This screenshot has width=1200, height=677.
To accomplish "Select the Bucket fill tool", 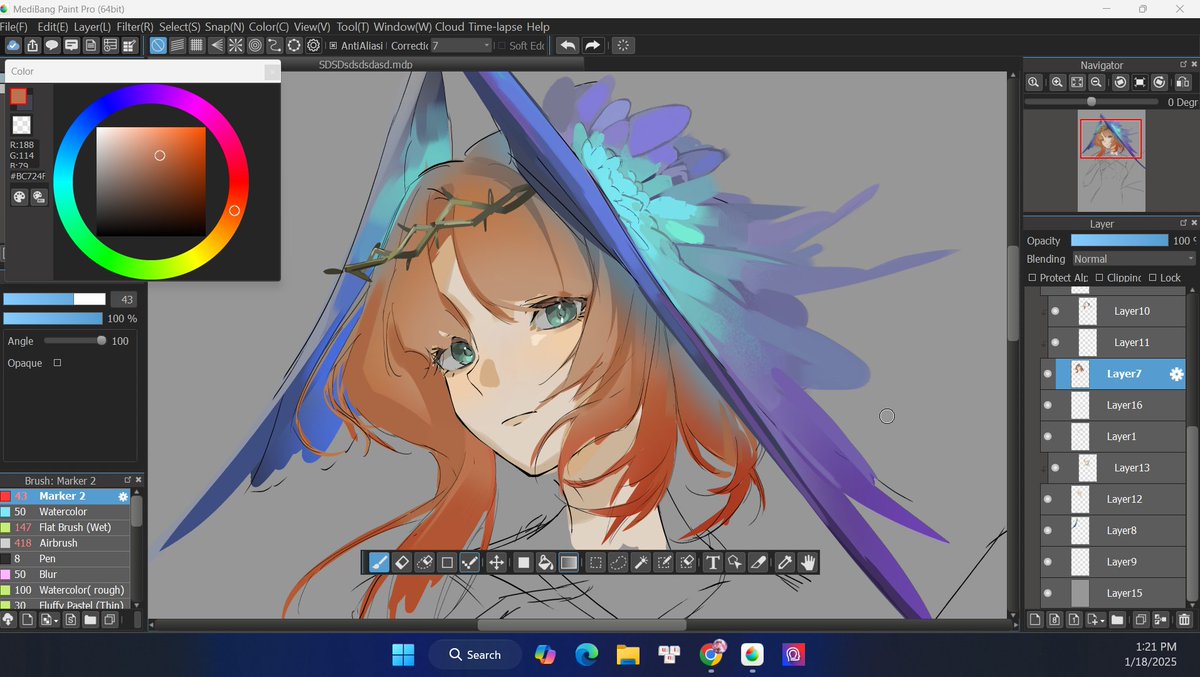I will (x=546, y=562).
